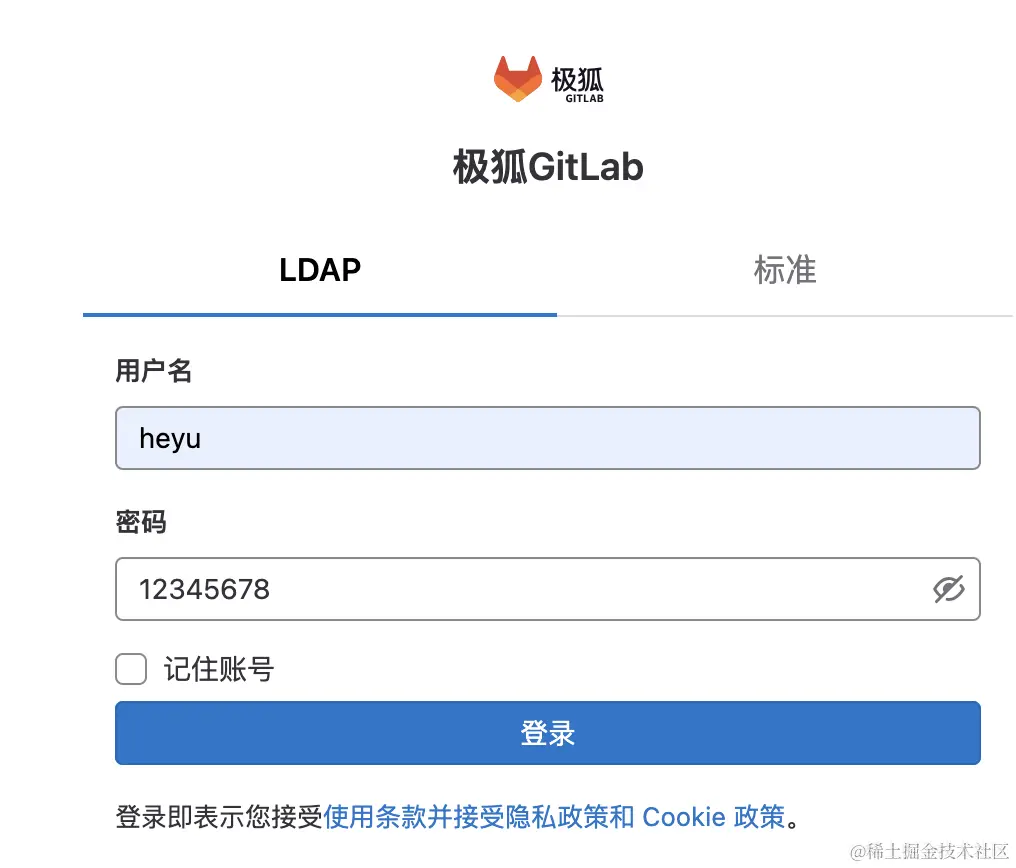This screenshot has width=1016, height=868.
Task: Click the 登录 button to sign in
Action: pyautogui.click(x=548, y=732)
